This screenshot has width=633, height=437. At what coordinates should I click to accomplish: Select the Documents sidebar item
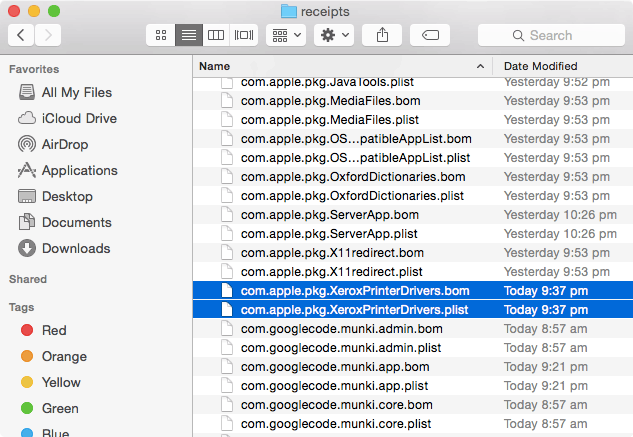[75, 222]
